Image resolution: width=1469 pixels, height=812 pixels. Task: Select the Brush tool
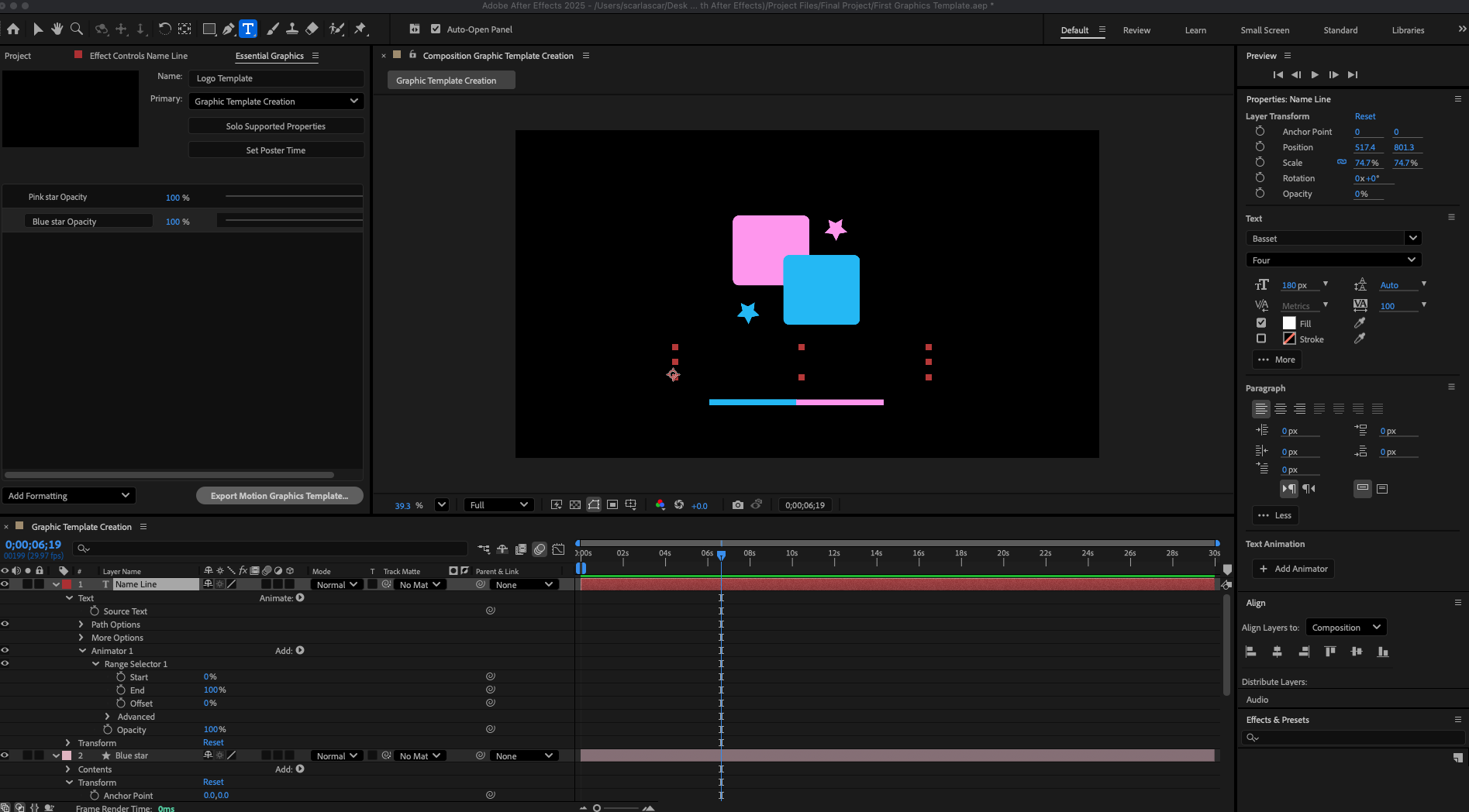273,29
